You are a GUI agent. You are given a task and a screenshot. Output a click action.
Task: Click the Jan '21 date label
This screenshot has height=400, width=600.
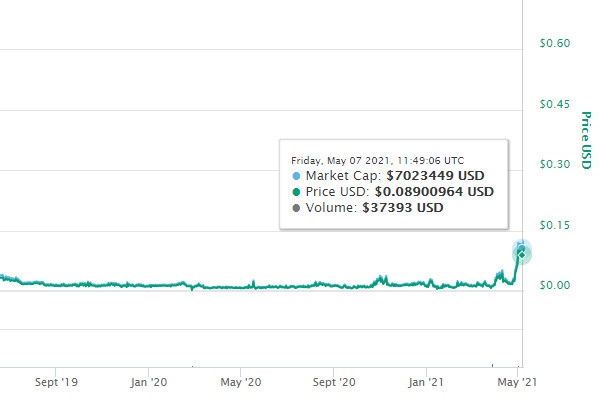click(426, 382)
